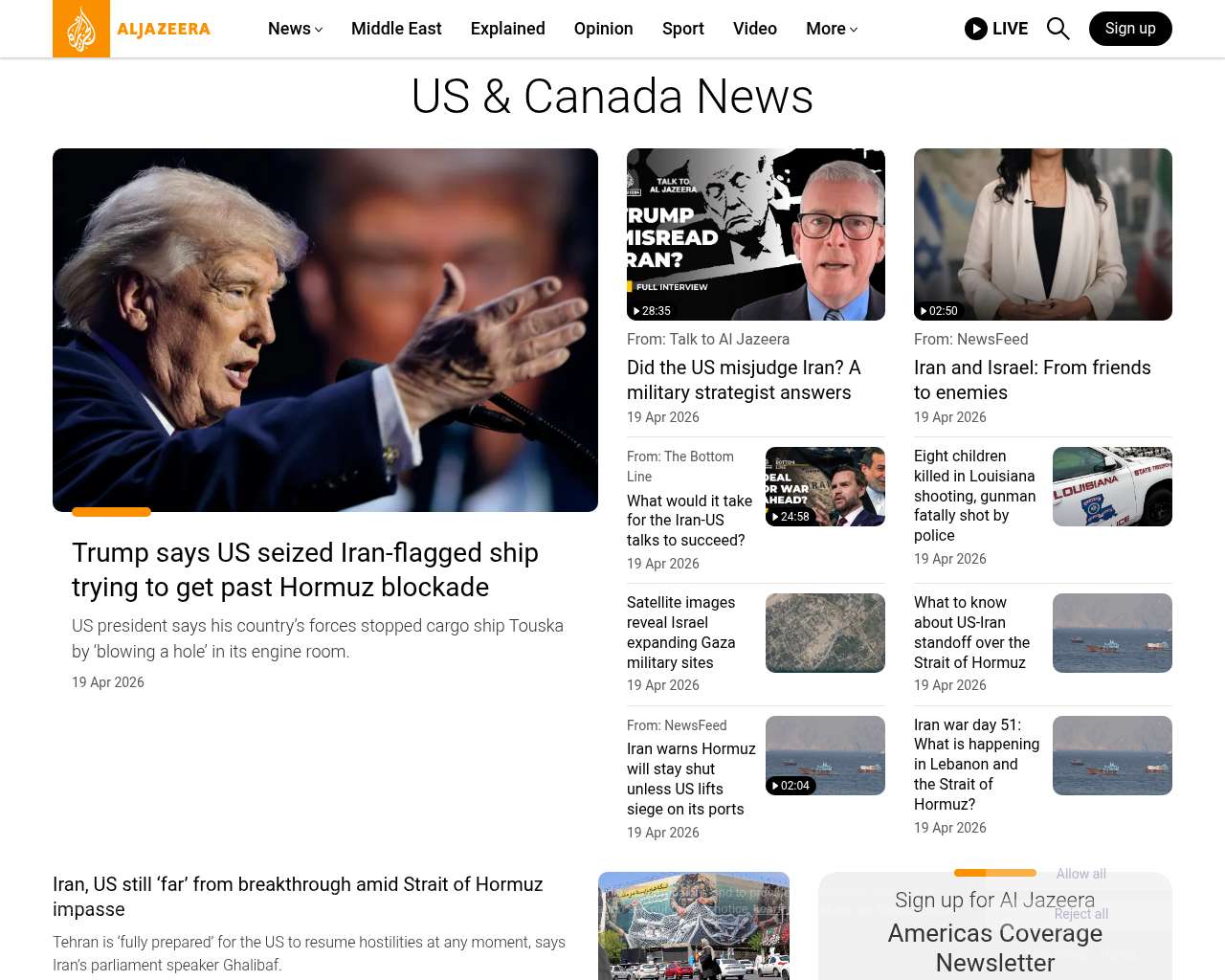Click the 'Americas Coverage Newsletter' title
1225x980 pixels.
point(995,947)
